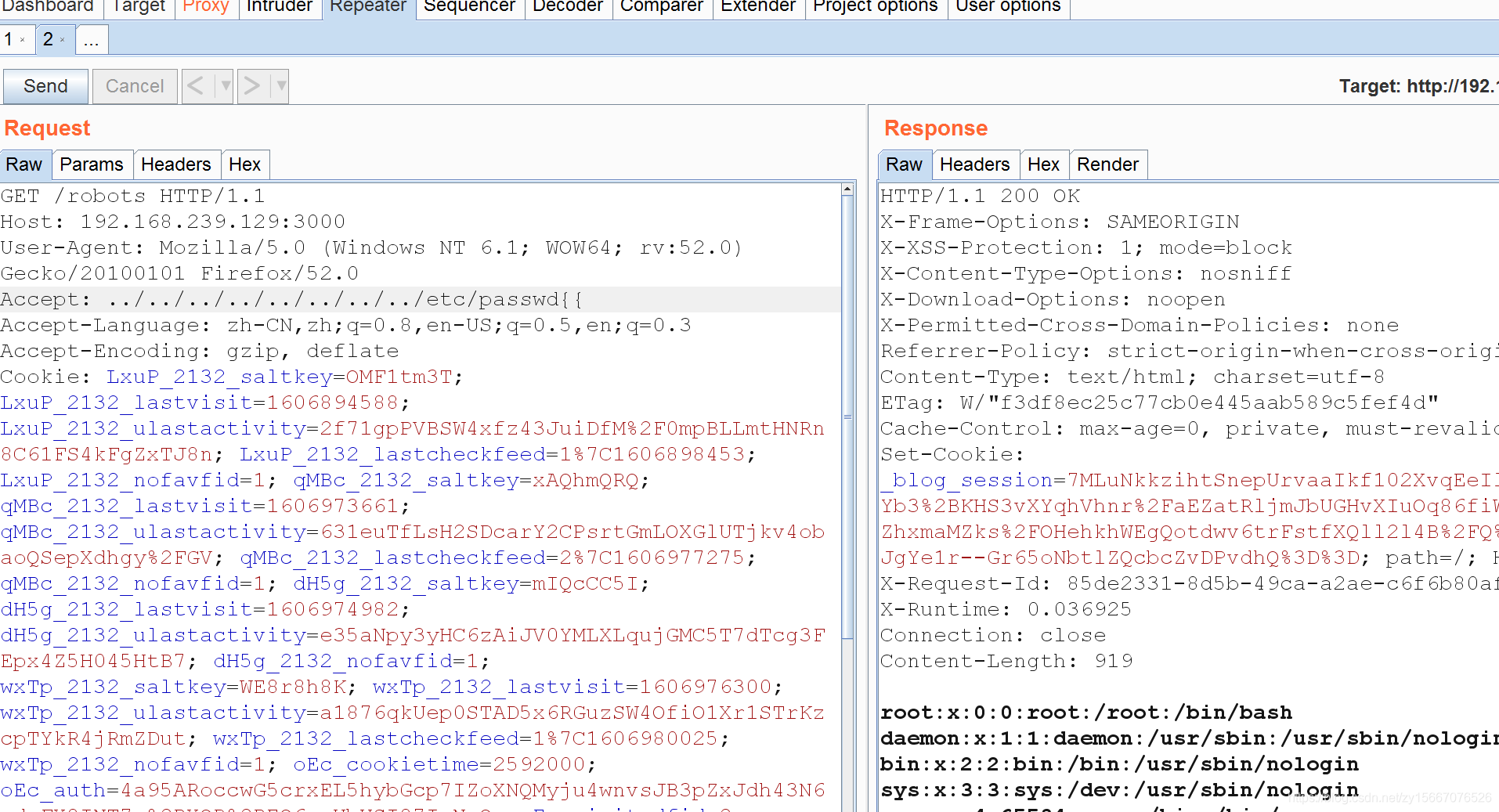Open forward history dropdown arrow
1499x812 pixels.
280,86
